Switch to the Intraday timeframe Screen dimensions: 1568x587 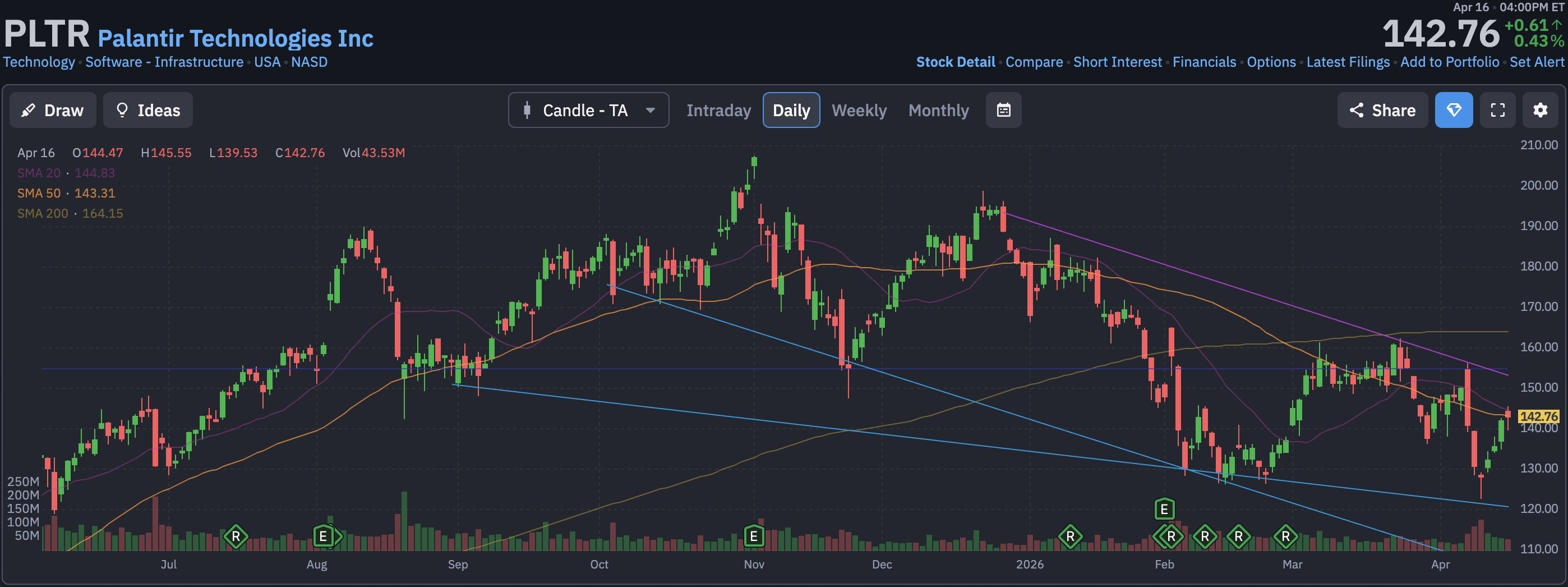pos(718,110)
